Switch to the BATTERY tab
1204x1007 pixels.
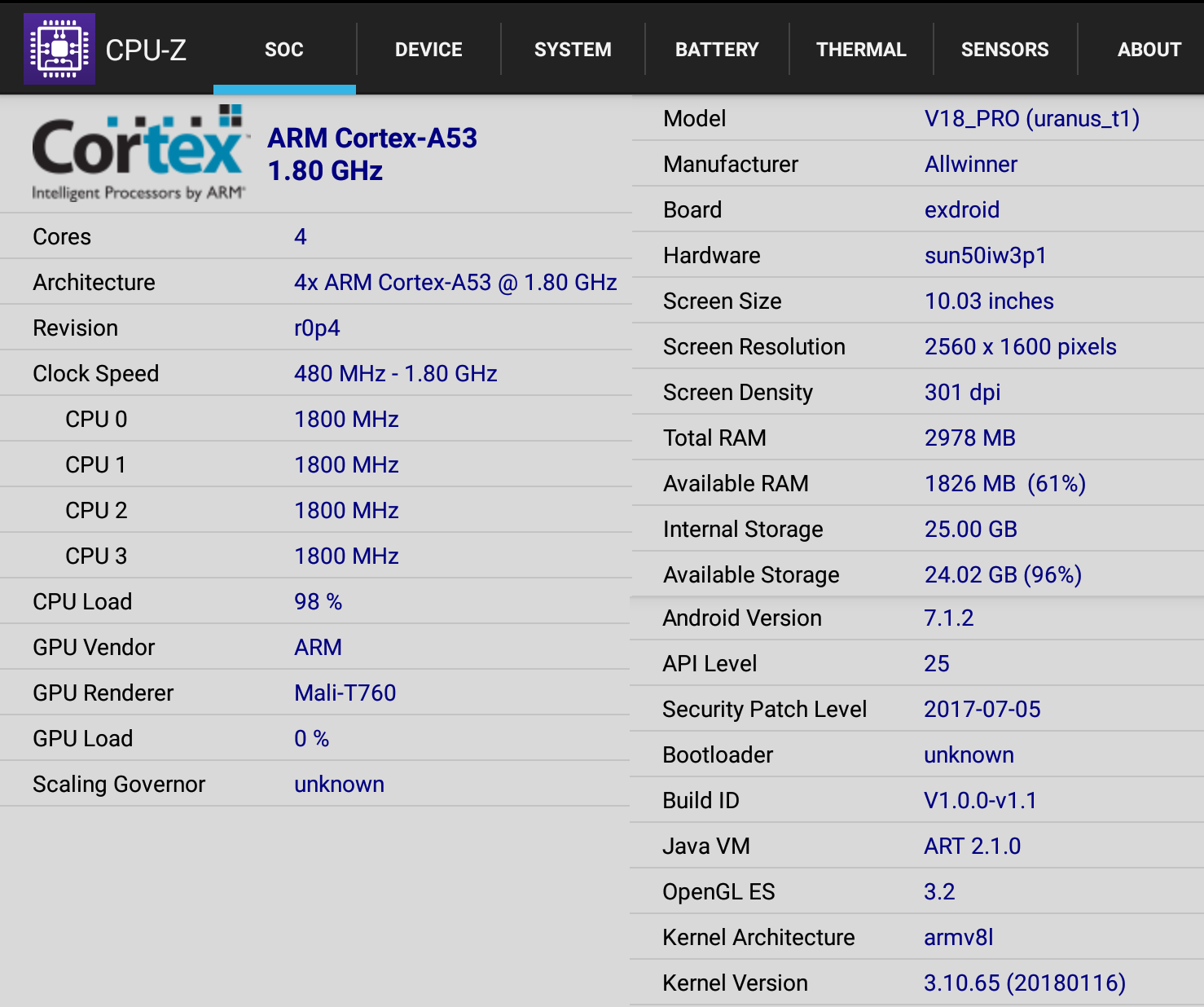click(717, 50)
